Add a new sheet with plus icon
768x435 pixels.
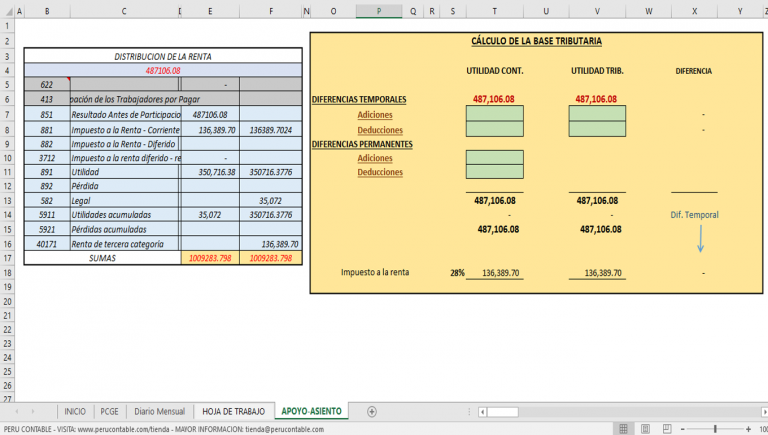tap(372, 411)
